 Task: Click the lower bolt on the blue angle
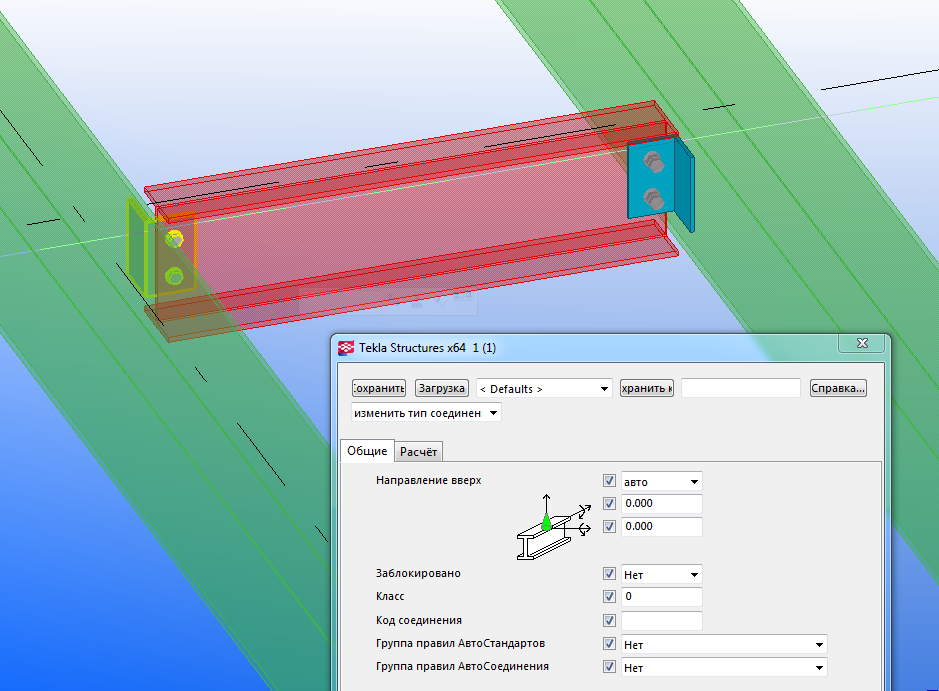653,196
